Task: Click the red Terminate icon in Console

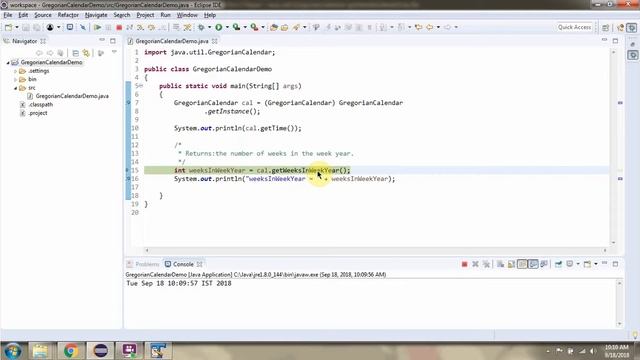Action: pos(464,264)
